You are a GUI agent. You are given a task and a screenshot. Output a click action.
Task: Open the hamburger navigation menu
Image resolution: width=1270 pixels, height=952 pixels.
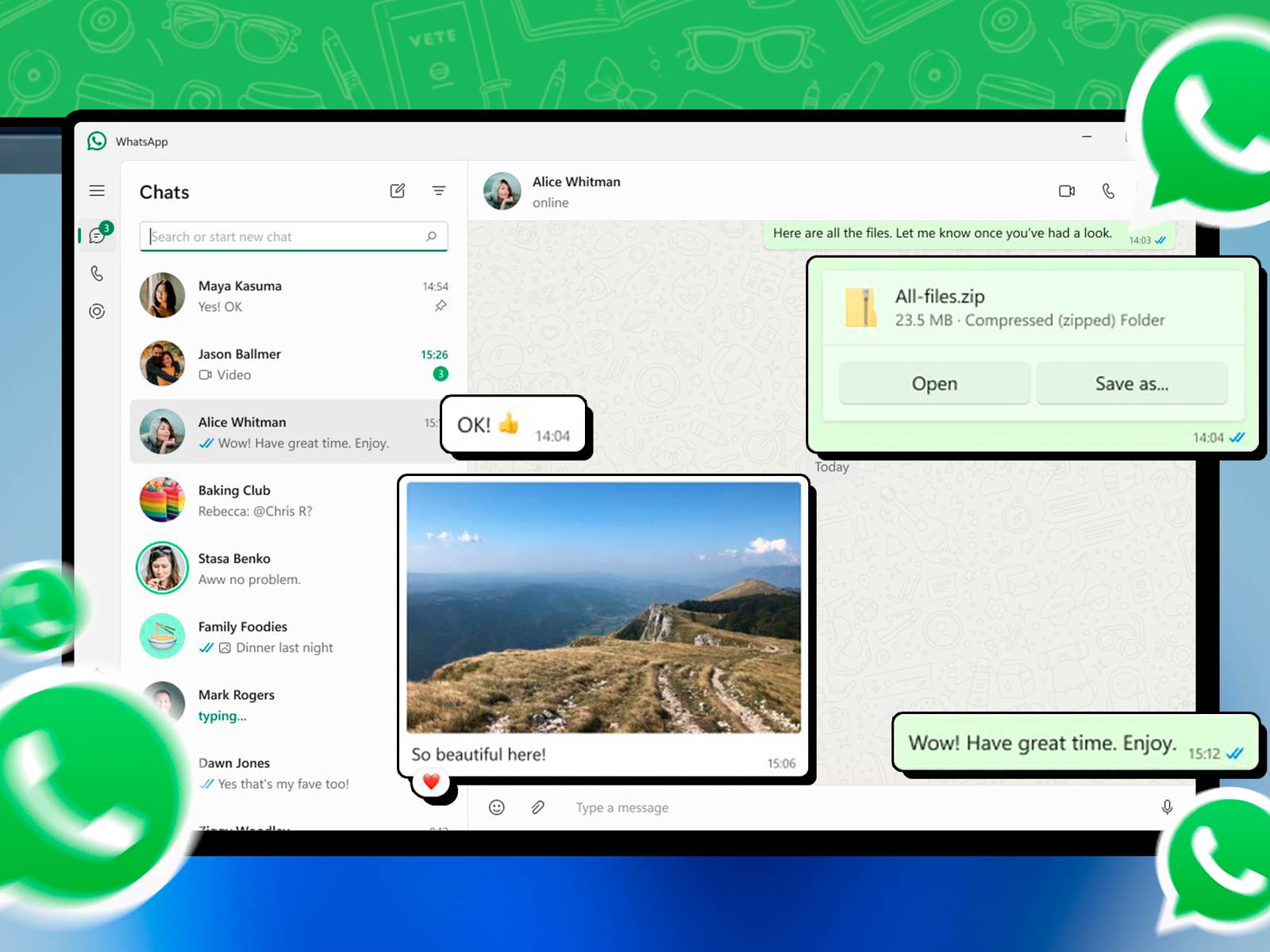(97, 190)
